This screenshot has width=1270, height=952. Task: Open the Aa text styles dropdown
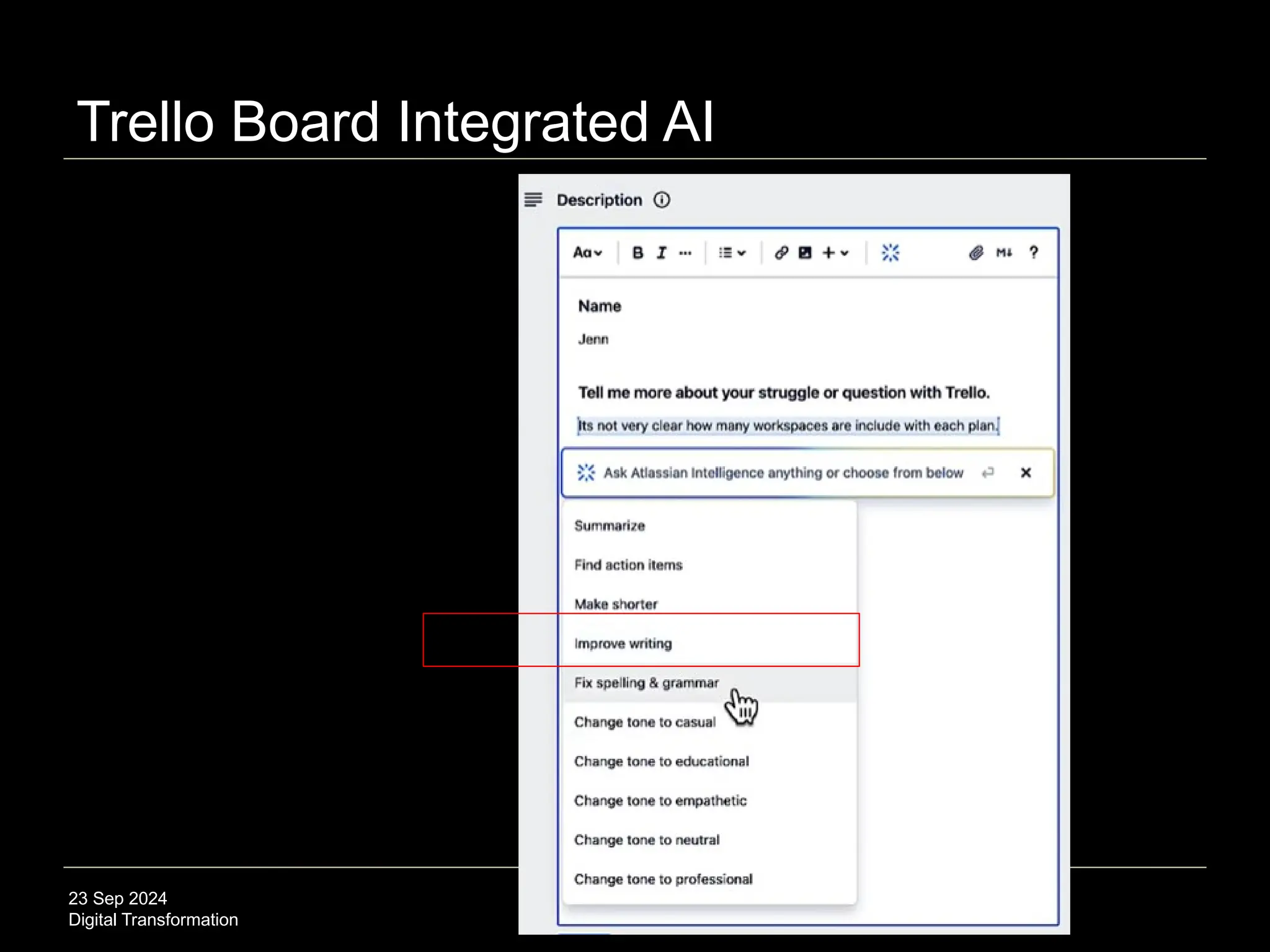pyautogui.click(x=587, y=253)
